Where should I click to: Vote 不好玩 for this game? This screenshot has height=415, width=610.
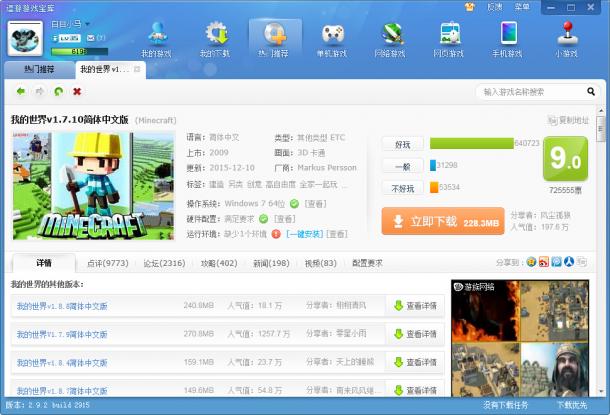point(403,189)
